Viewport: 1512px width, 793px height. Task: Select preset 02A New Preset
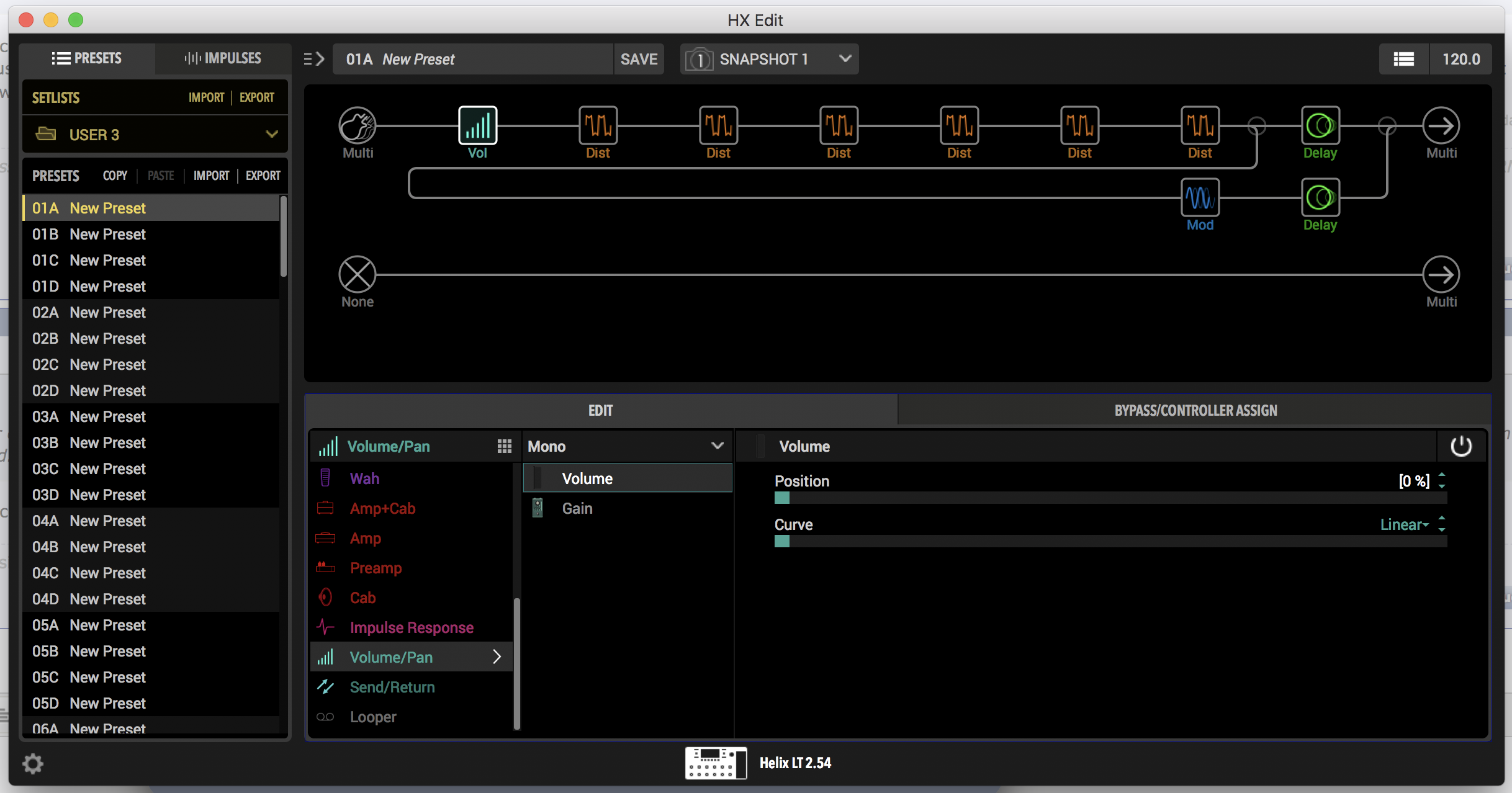click(151, 312)
